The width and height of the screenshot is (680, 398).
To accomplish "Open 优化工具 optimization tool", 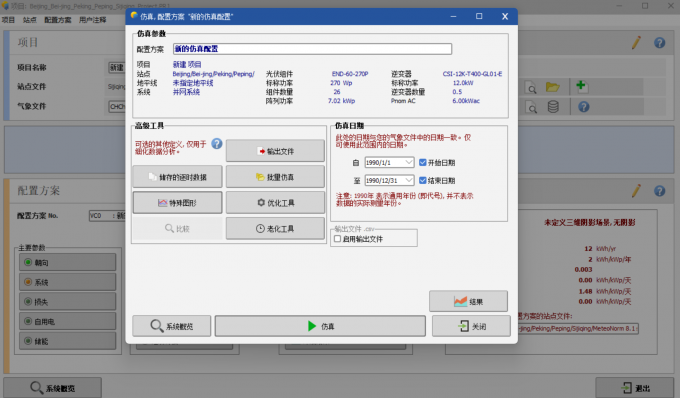I will pos(275,202).
